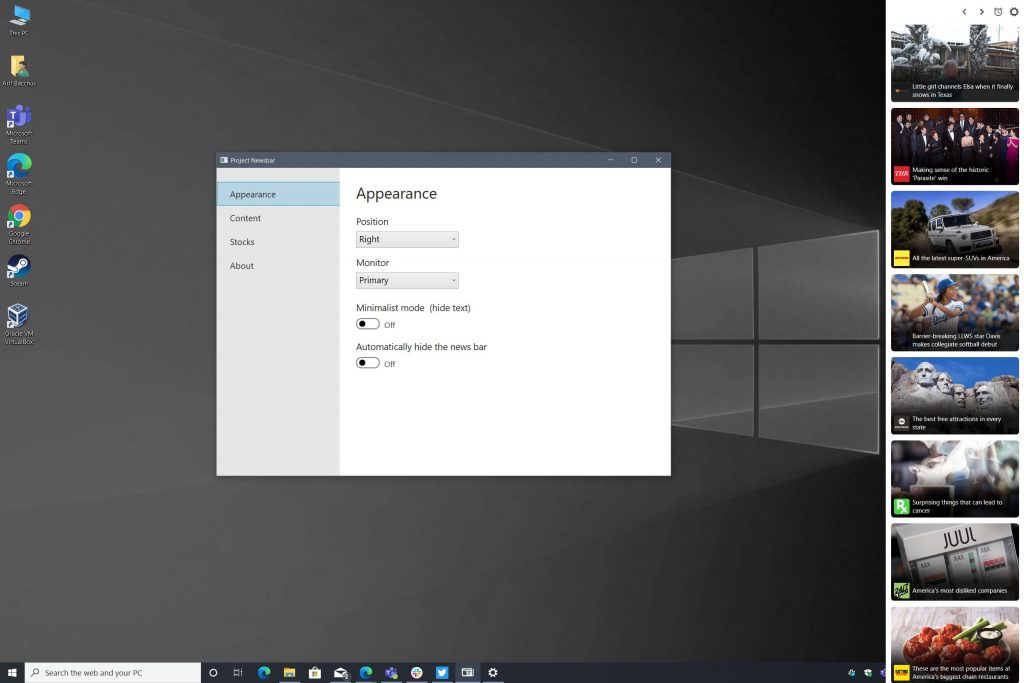Toggle Minimalist mode switch
The width and height of the screenshot is (1024, 683).
tap(368, 324)
